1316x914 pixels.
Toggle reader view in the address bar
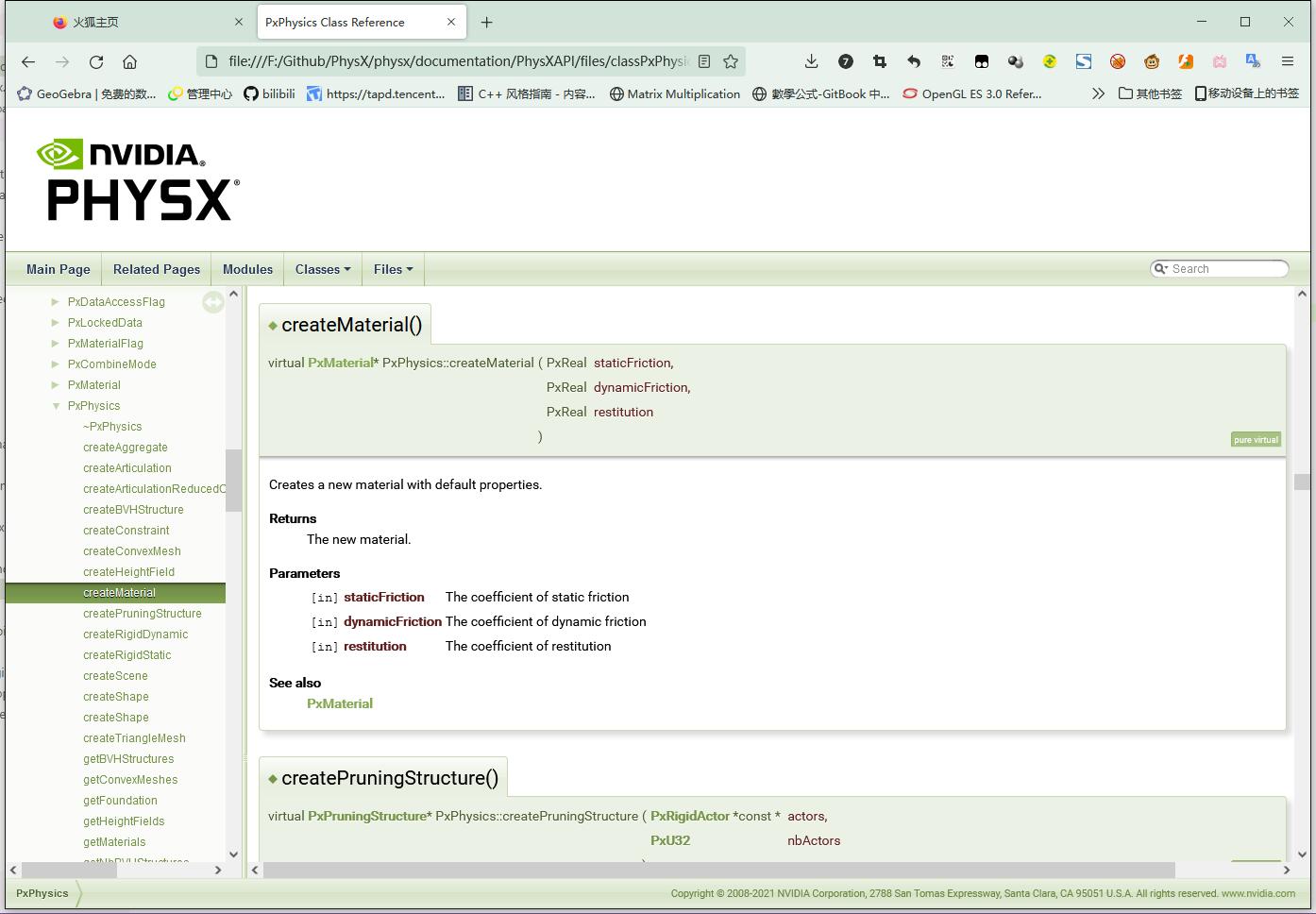(704, 61)
